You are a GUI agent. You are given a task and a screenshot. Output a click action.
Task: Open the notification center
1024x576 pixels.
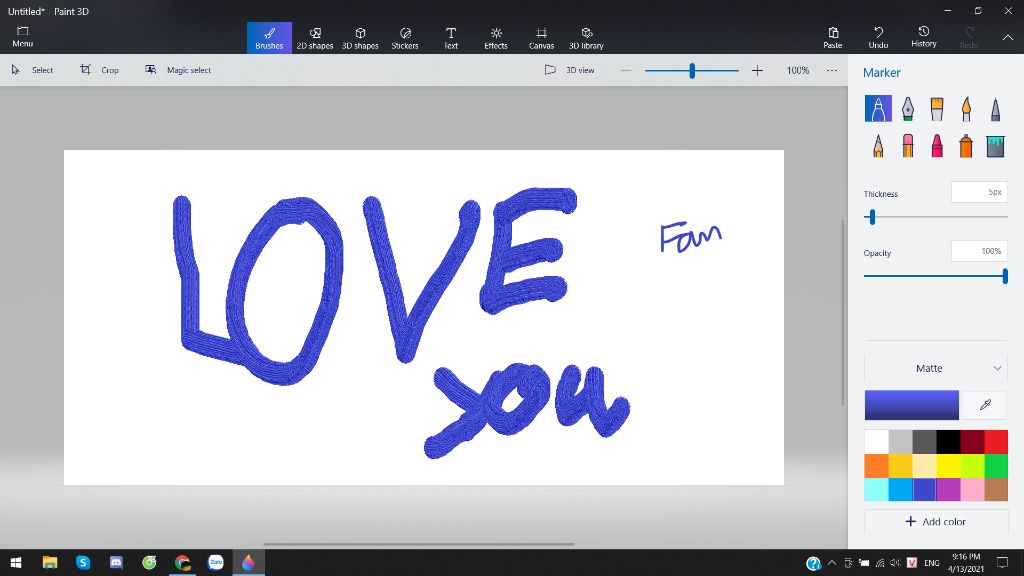pos(1002,562)
